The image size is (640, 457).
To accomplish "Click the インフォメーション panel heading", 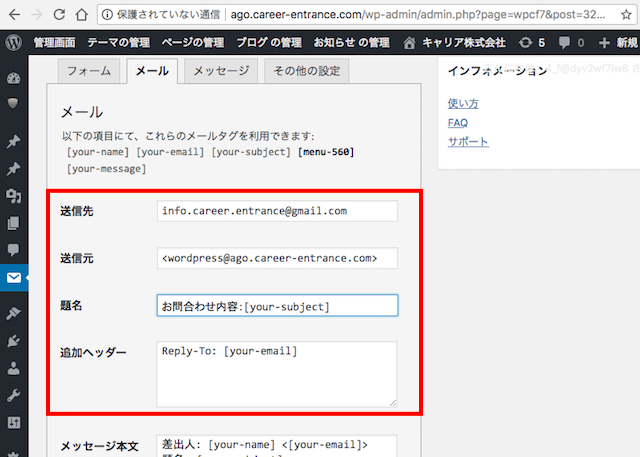I will coord(497,71).
